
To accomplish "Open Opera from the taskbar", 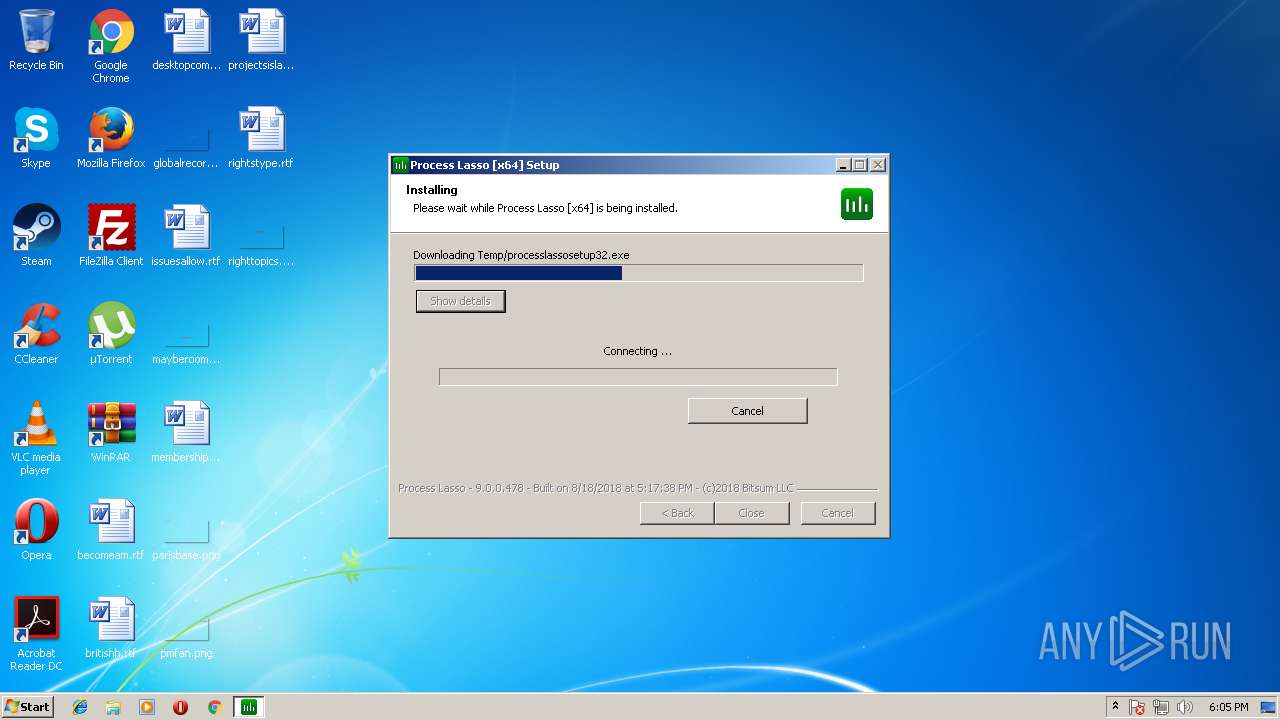I will click(180, 707).
